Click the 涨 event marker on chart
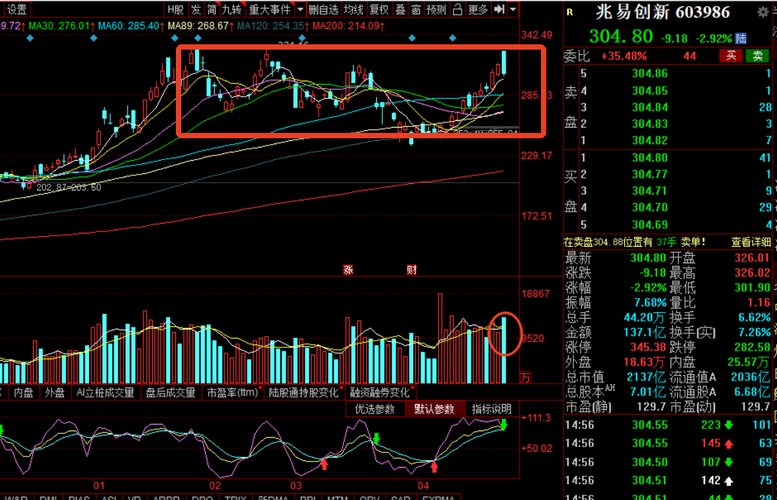The width and height of the screenshot is (777, 500). (x=348, y=270)
